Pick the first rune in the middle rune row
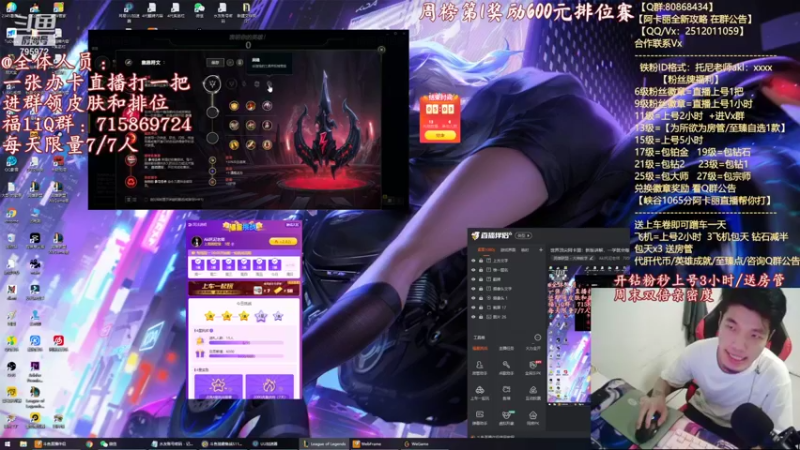 click(x=234, y=125)
